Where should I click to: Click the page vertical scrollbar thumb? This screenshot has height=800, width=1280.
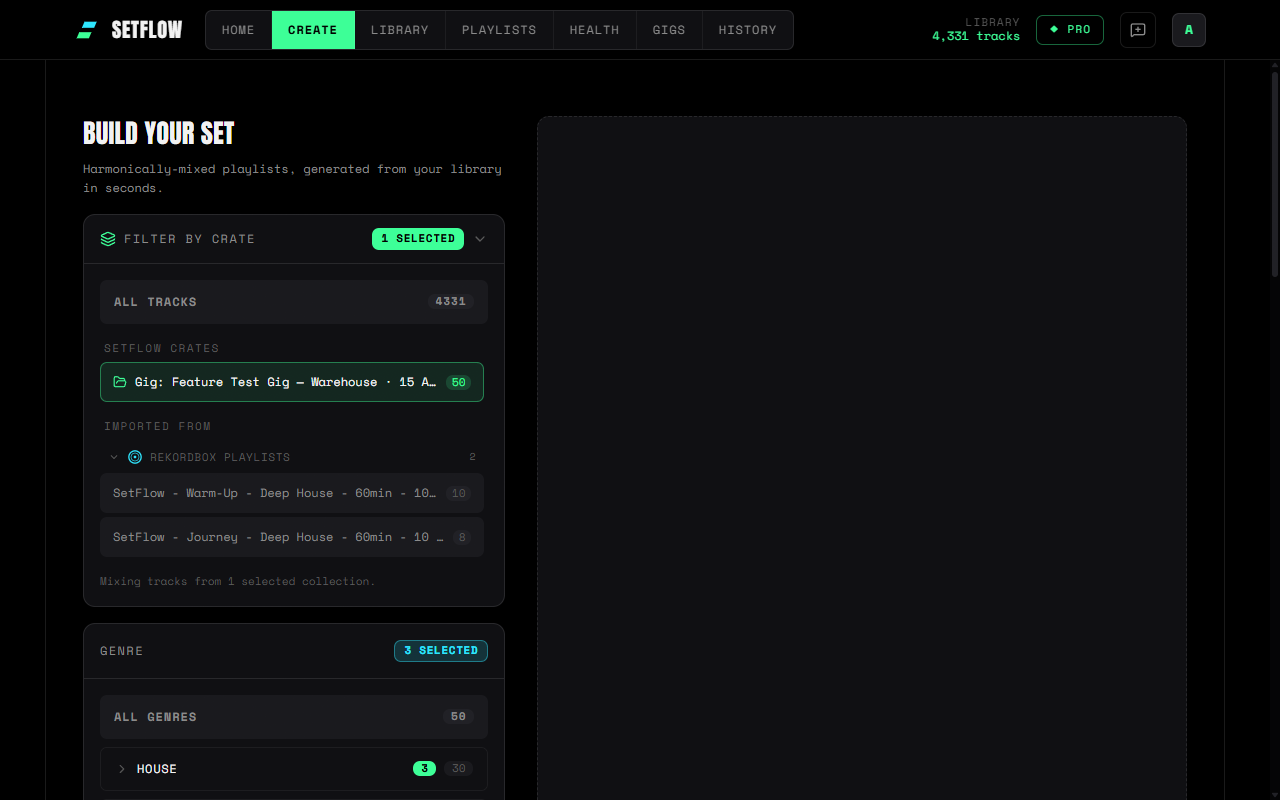[x=1275, y=172]
